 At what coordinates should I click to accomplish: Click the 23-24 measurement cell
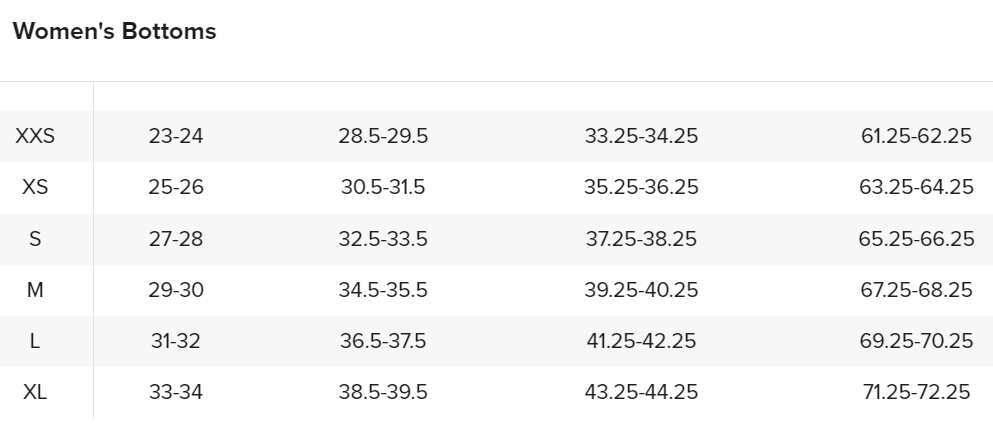click(x=176, y=136)
